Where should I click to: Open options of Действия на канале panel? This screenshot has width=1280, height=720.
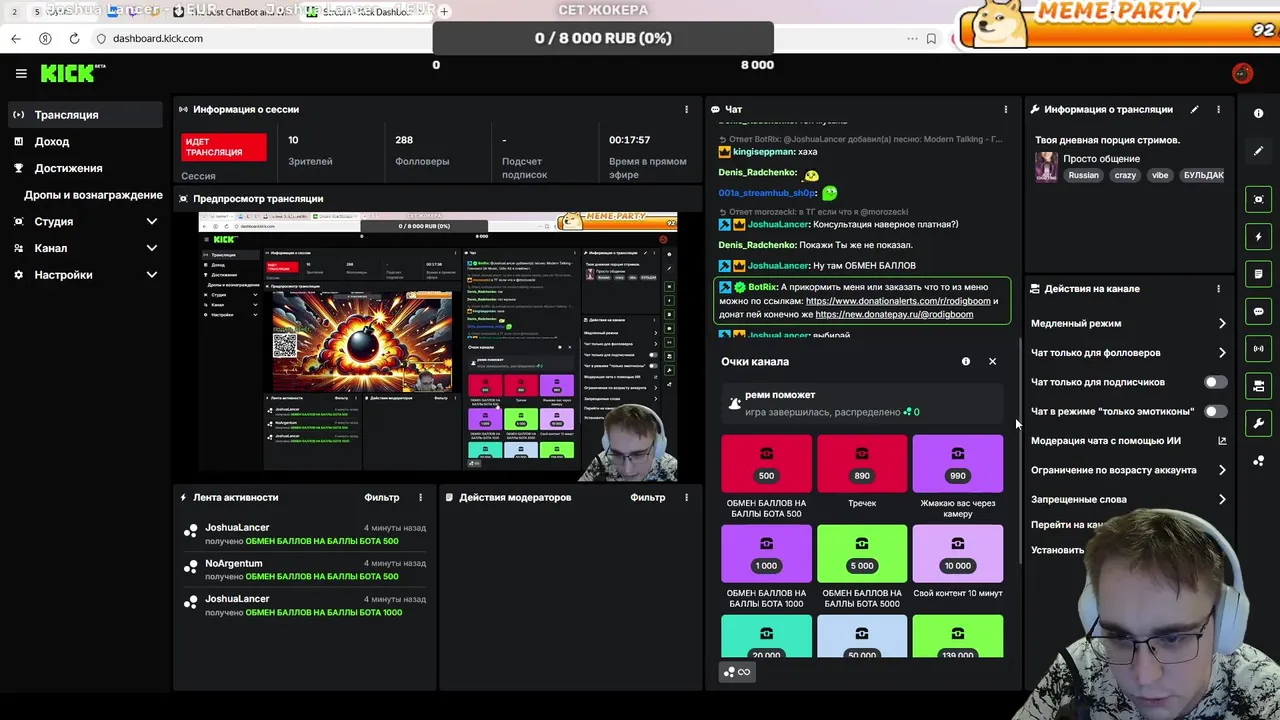click(1218, 288)
